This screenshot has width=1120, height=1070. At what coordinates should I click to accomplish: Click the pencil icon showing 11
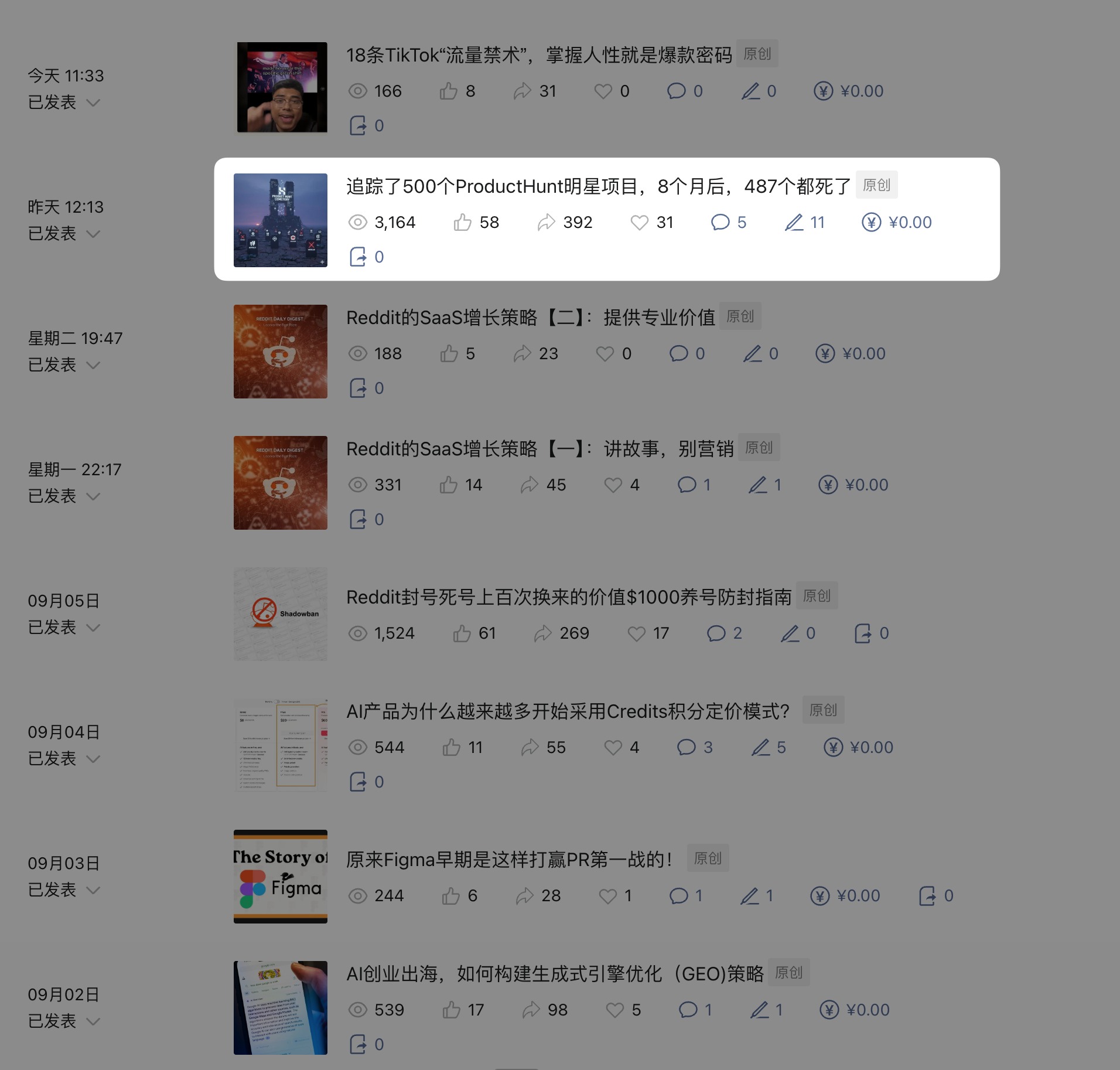tap(794, 223)
